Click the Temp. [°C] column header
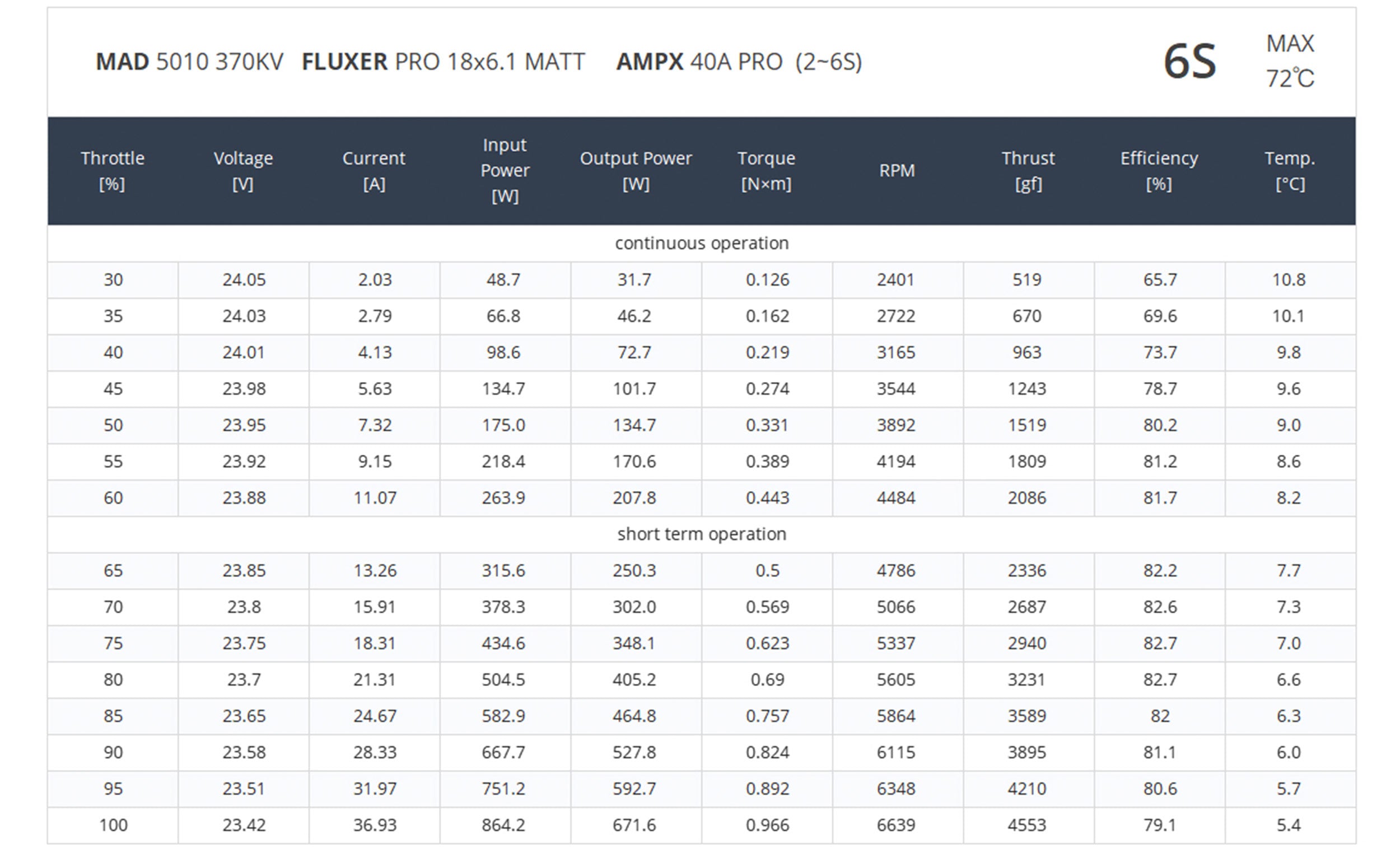The image size is (1400, 853). tap(1290, 170)
